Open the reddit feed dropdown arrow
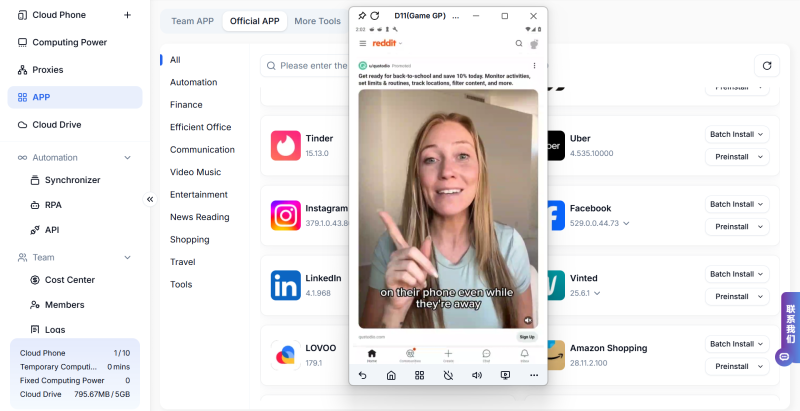This screenshot has width=800, height=411. pyautogui.click(x=401, y=44)
